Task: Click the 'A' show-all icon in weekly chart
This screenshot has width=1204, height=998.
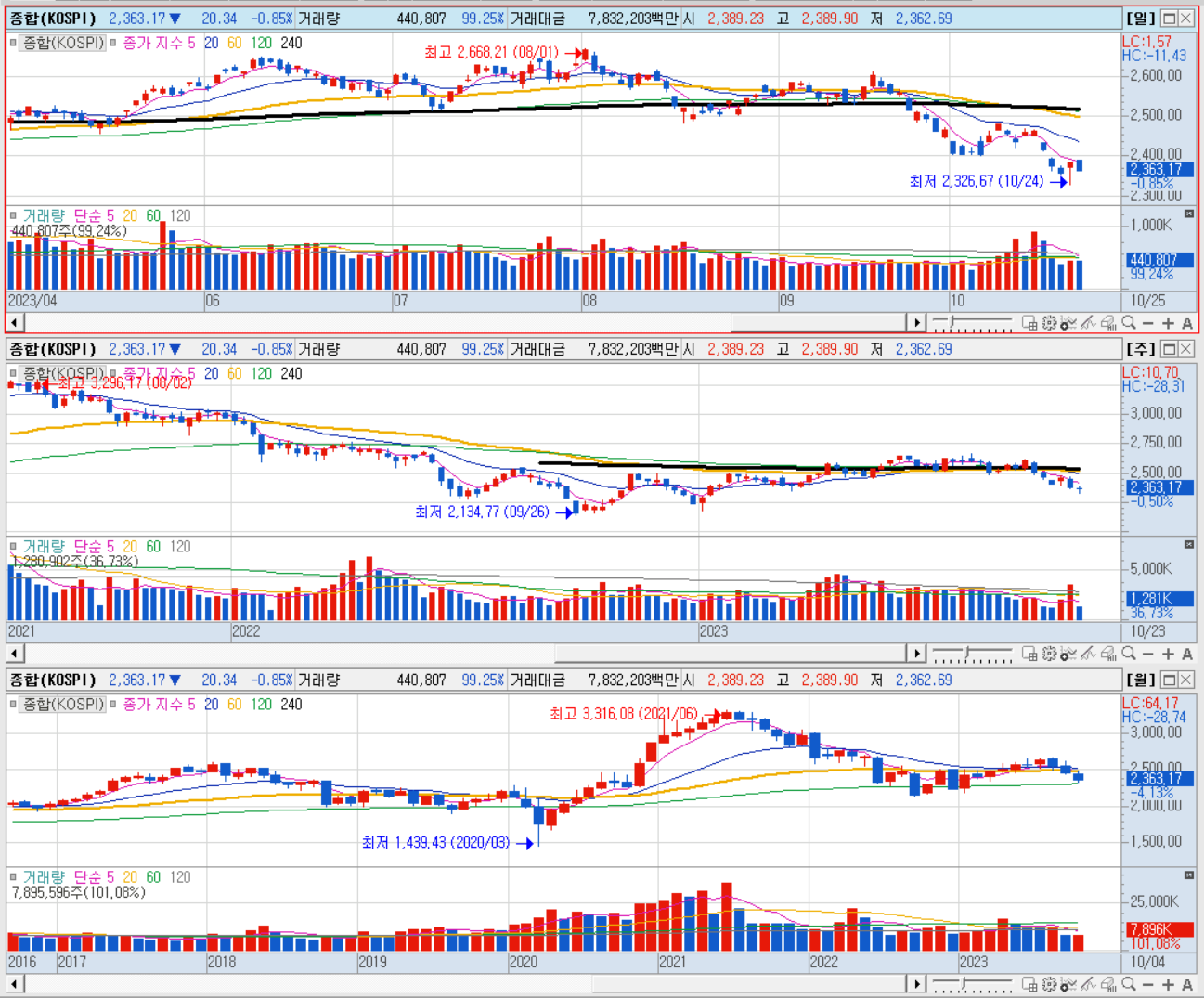Action: tap(1187, 654)
